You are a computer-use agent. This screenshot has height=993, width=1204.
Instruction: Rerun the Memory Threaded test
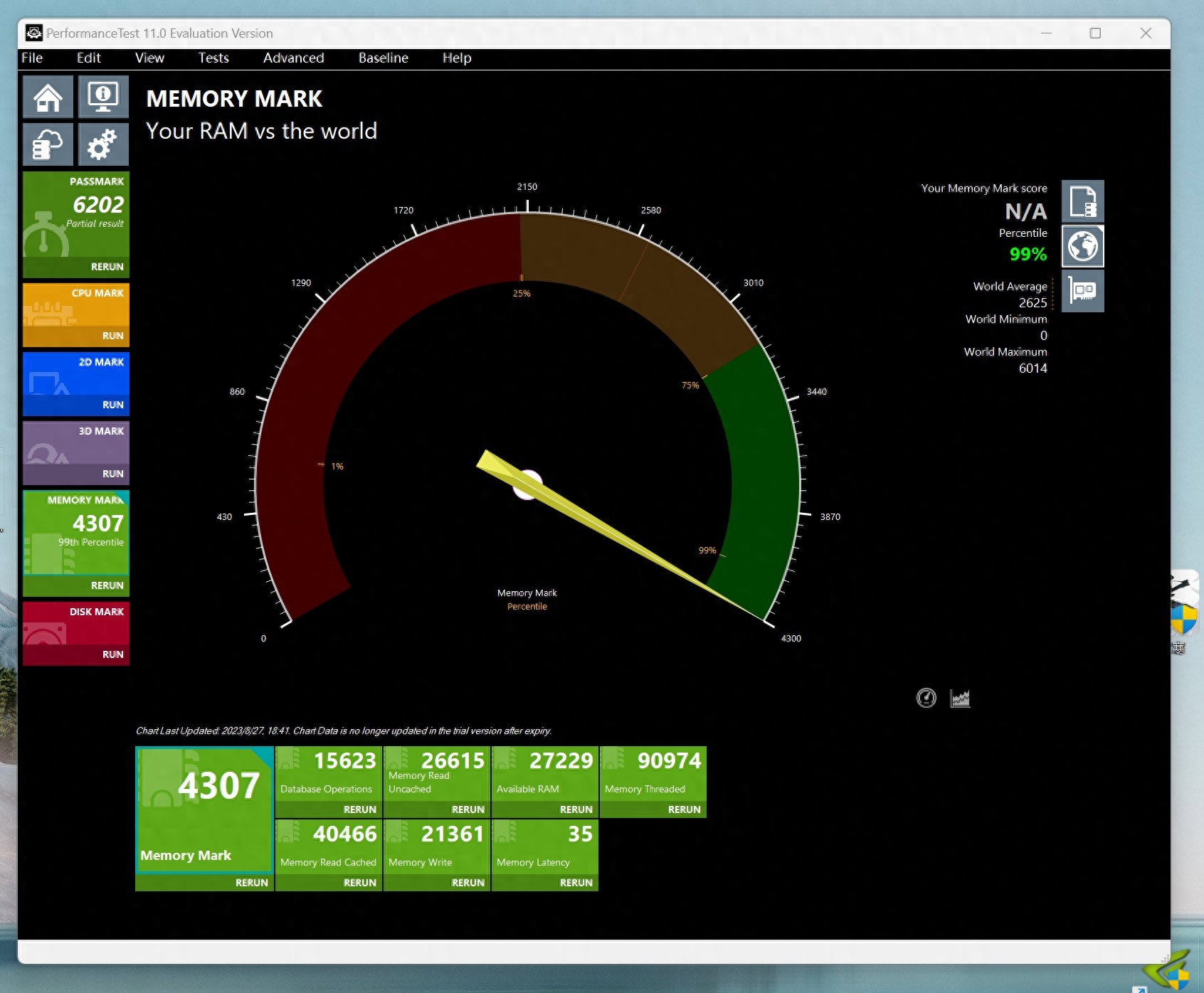point(684,809)
